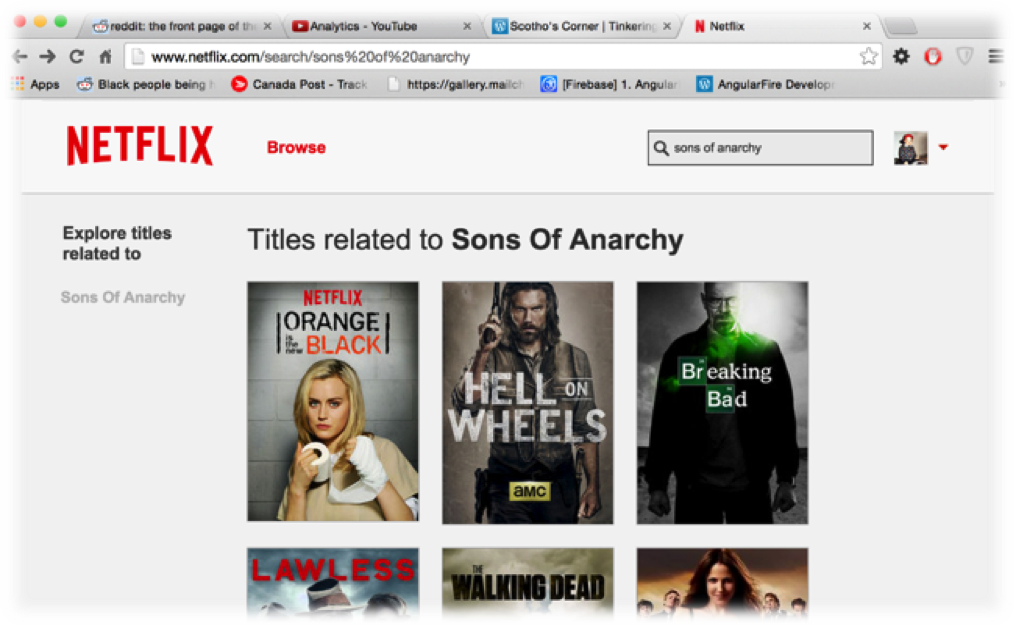The width and height of the screenshot is (1015, 626).
Task: Click the Browse link
Action: click(x=296, y=148)
